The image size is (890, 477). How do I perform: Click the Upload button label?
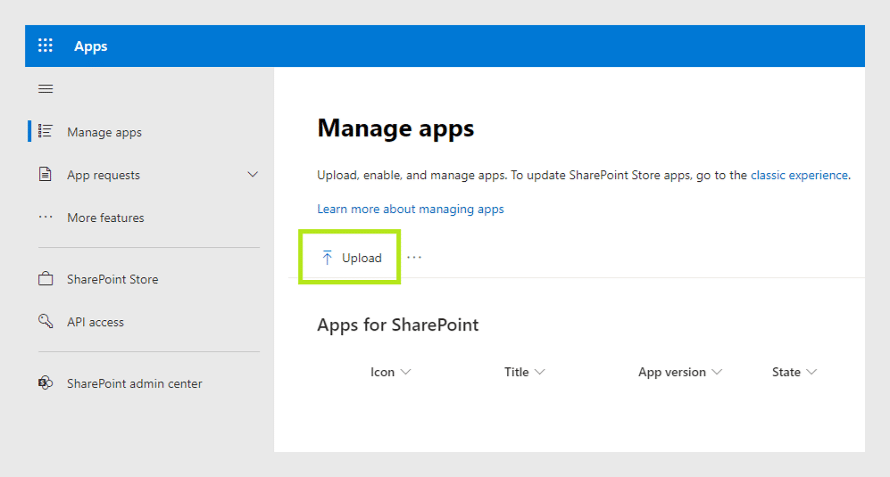pos(362,258)
